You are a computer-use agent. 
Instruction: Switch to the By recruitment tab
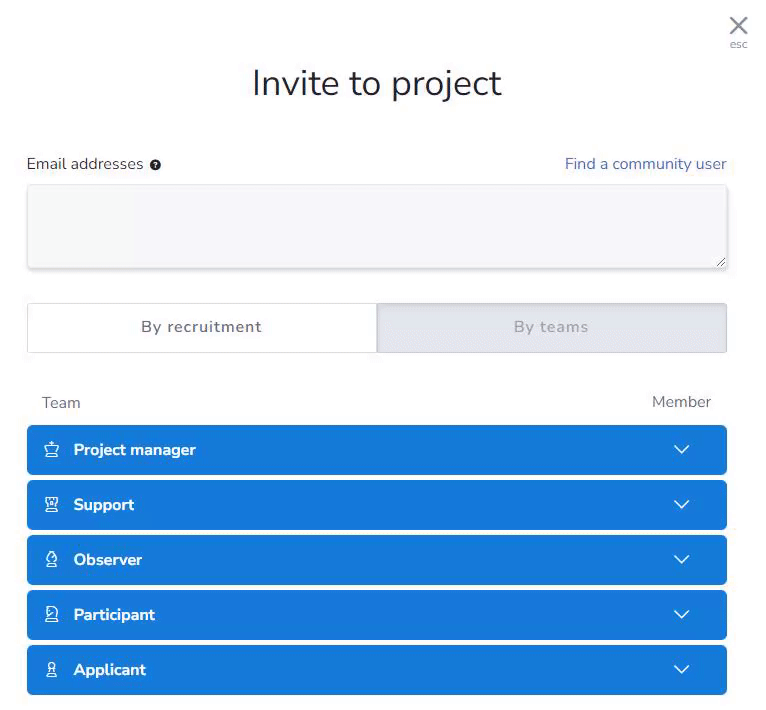point(202,327)
